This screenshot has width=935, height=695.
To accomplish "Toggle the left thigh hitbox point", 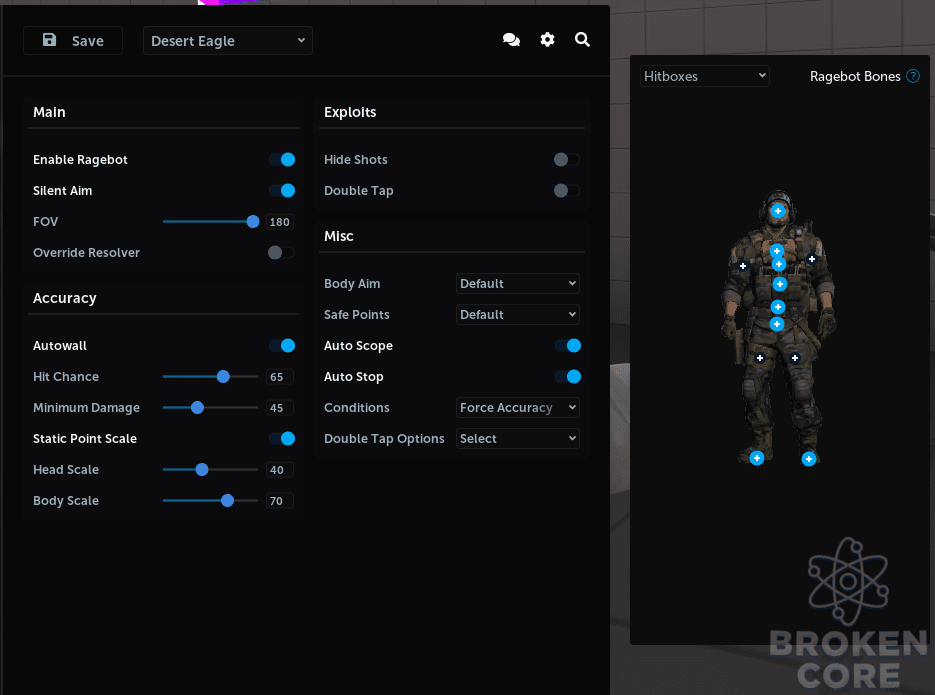I will pyautogui.click(x=760, y=358).
